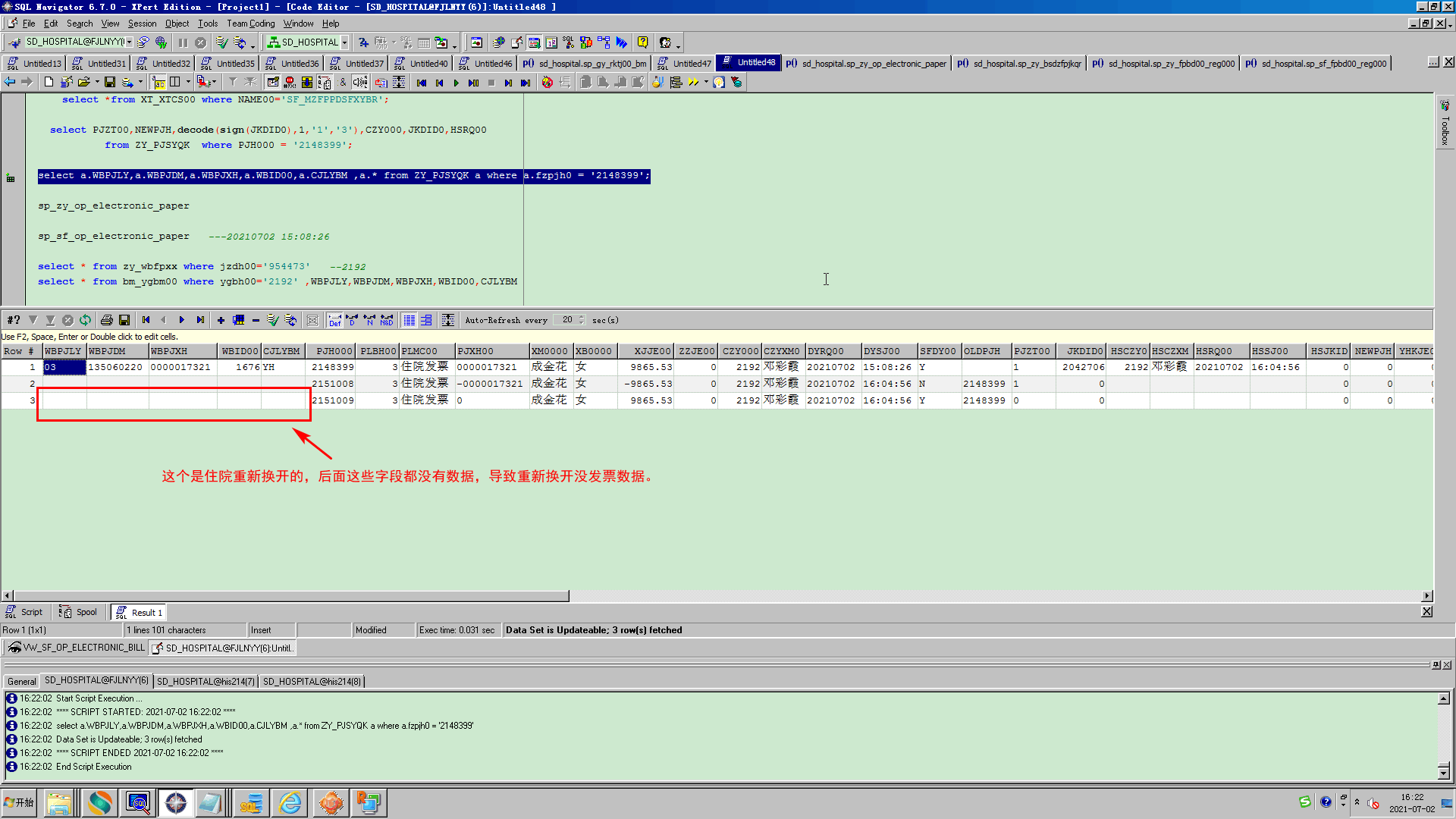Screen dimensions: 1456x819
Task: Click the yellow Help question mark icon
Action: (642, 42)
